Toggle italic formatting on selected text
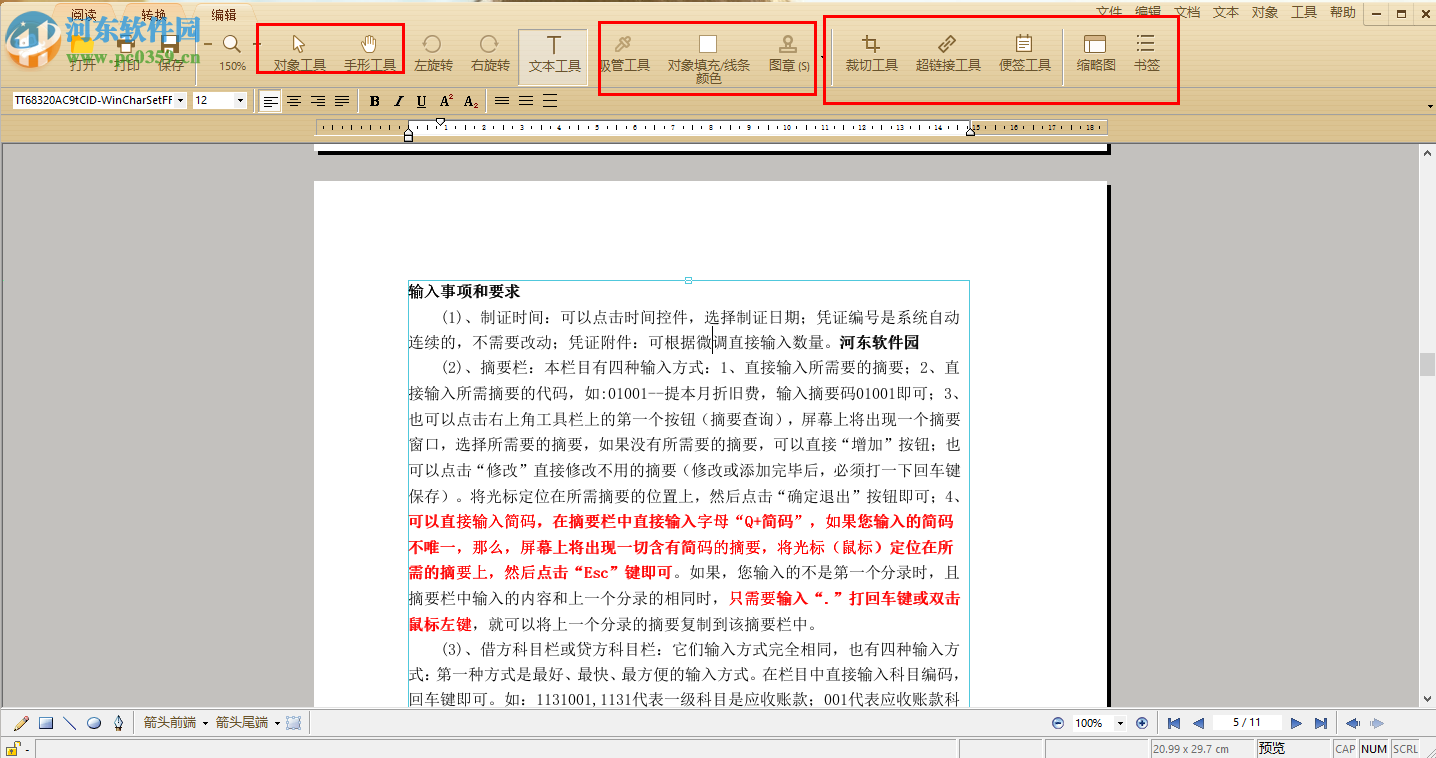The height and width of the screenshot is (758, 1436). click(x=397, y=100)
